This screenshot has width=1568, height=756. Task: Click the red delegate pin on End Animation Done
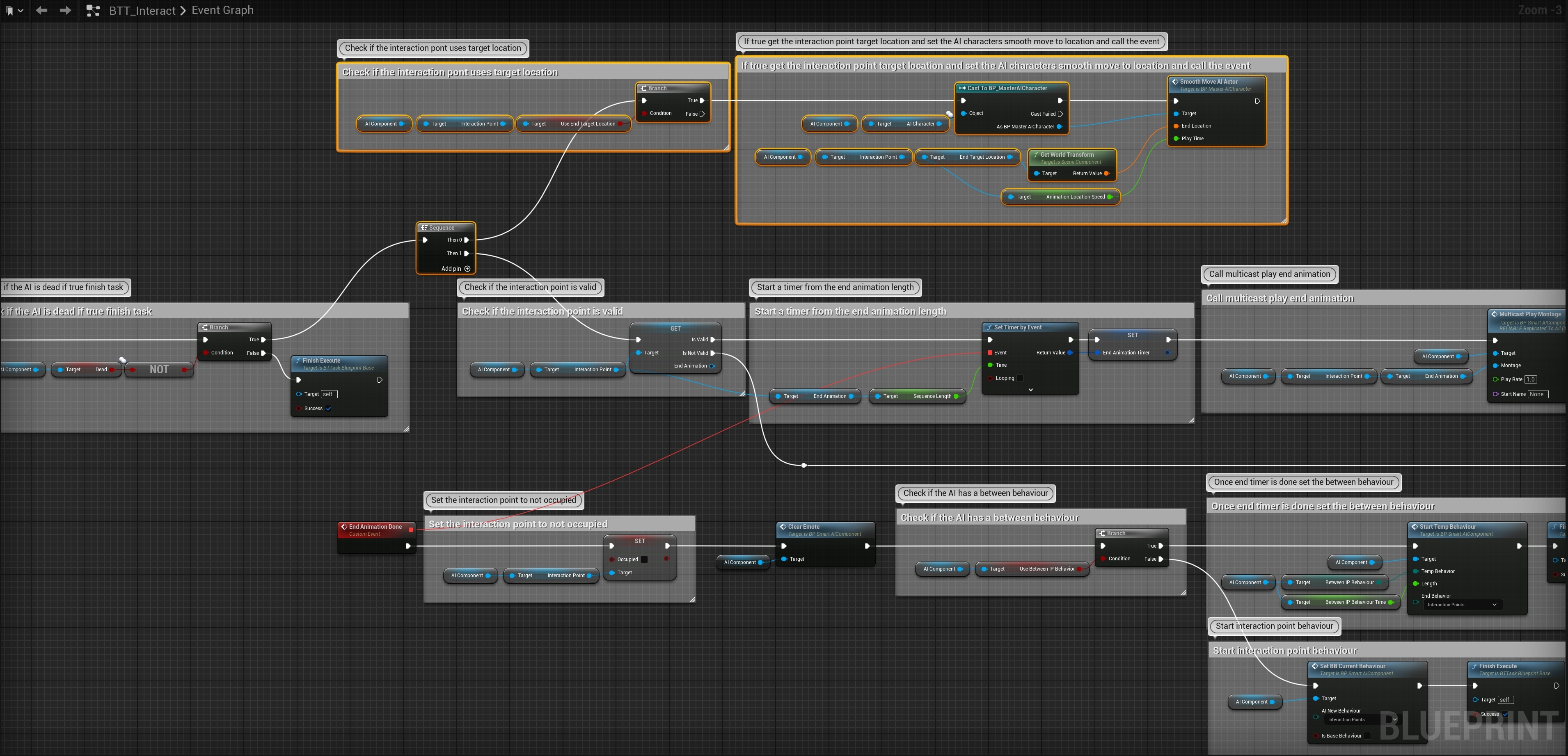411,530
